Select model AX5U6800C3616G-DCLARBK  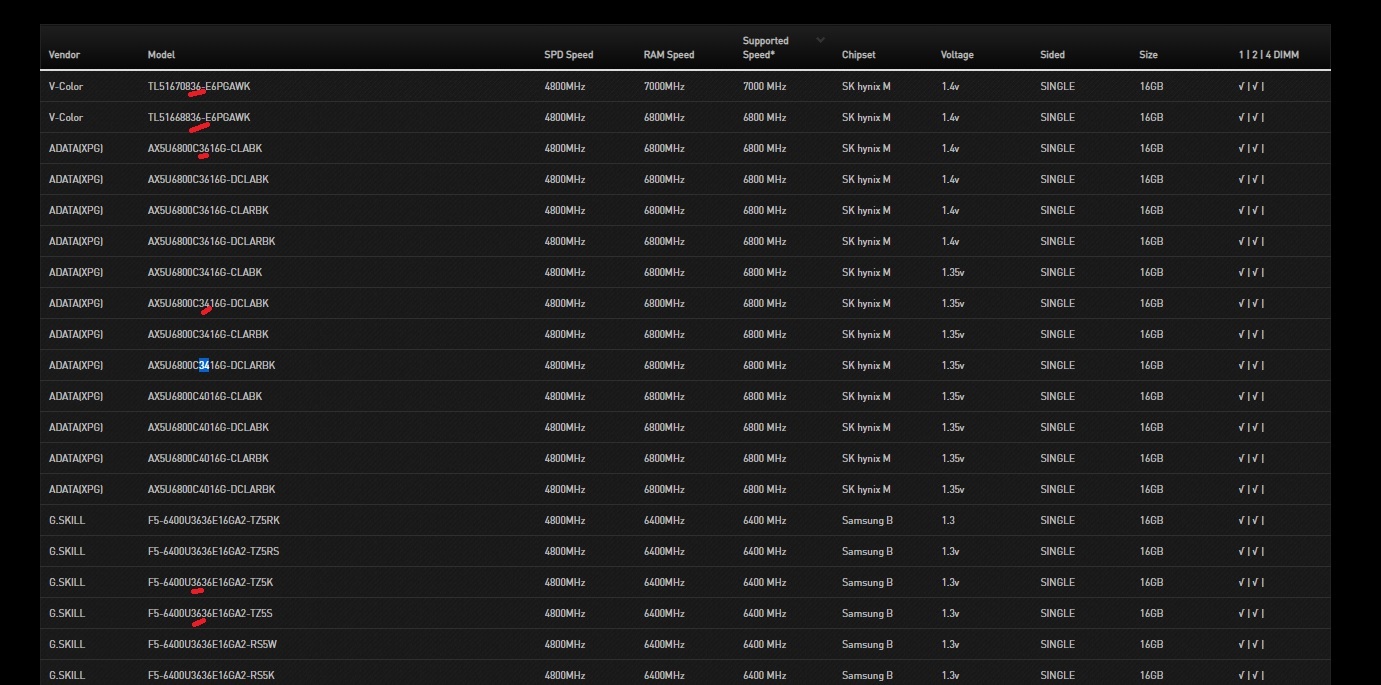[x=211, y=242]
